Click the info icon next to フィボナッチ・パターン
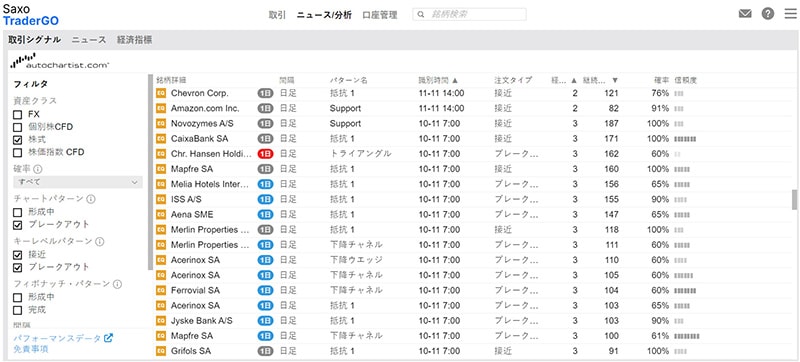The height and width of the screenshot is (362, 800). [x=117, y=284]
